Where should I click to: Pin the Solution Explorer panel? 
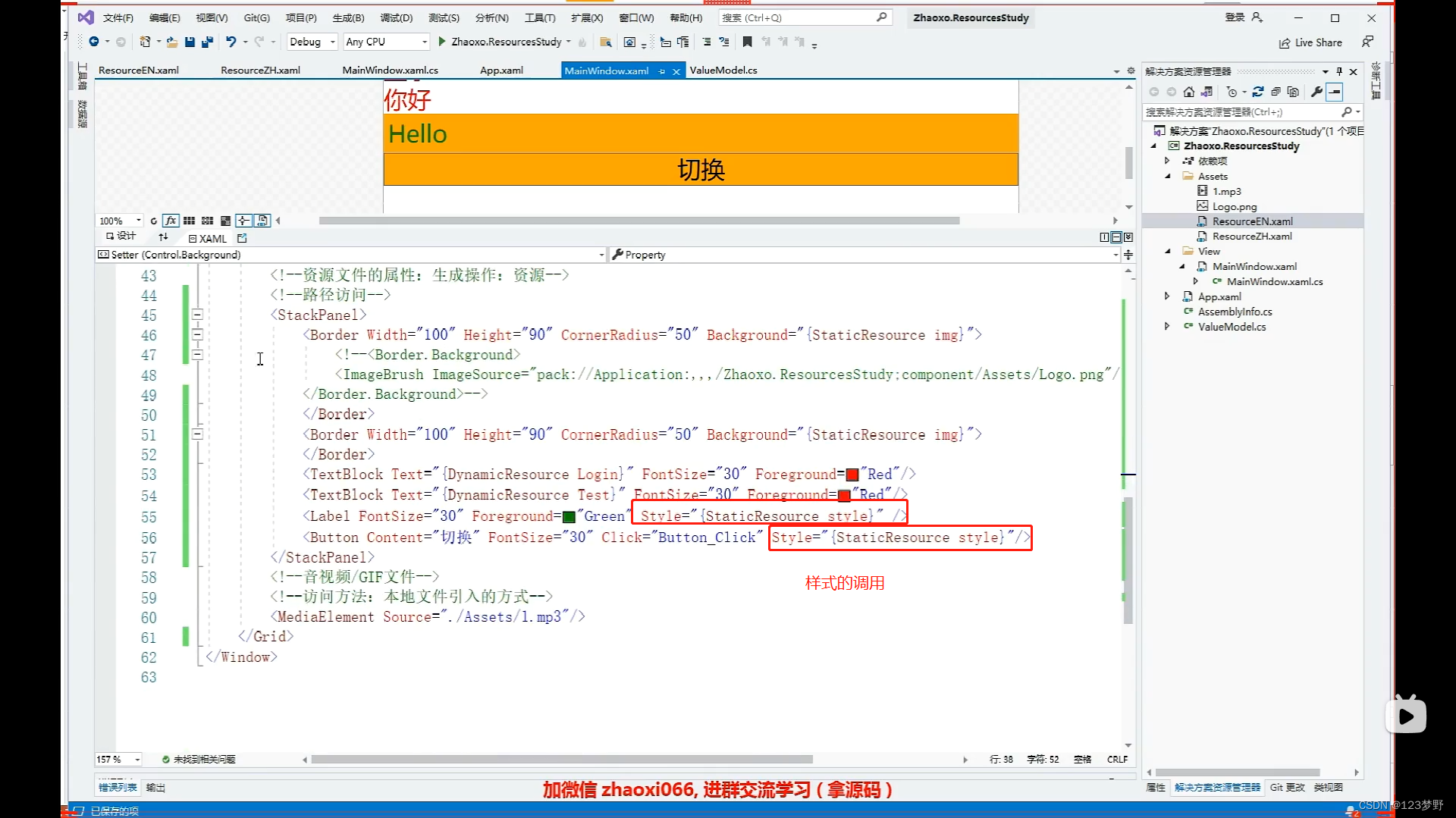(1339, 71)
